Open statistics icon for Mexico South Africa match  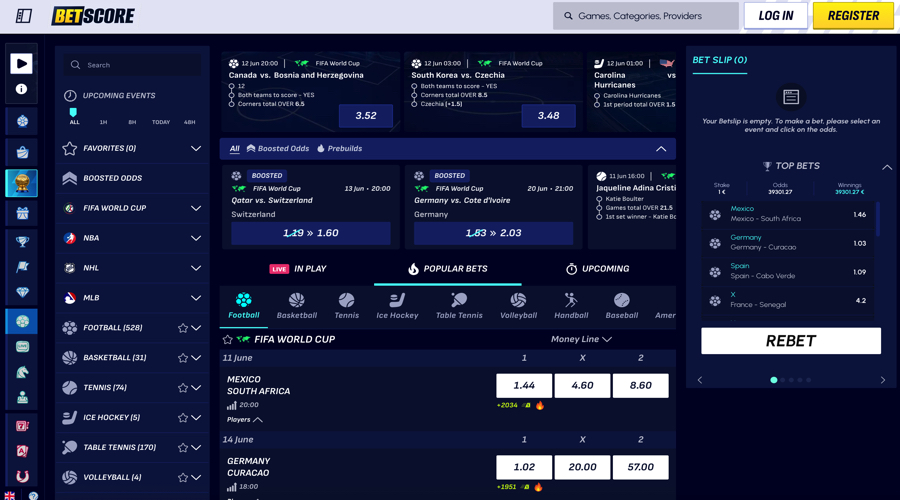pyautogui.click(x=231, y=405)
